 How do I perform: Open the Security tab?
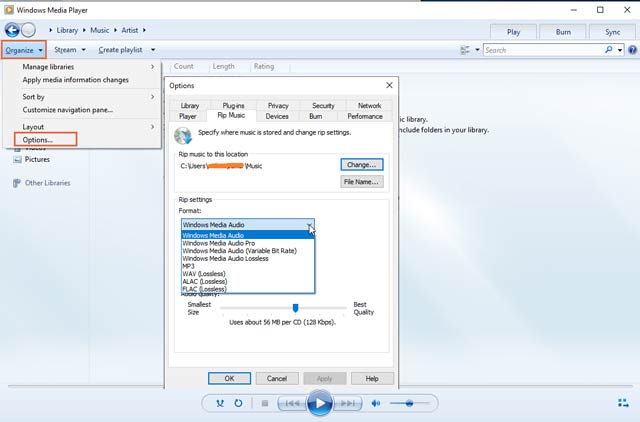(323, 105)
